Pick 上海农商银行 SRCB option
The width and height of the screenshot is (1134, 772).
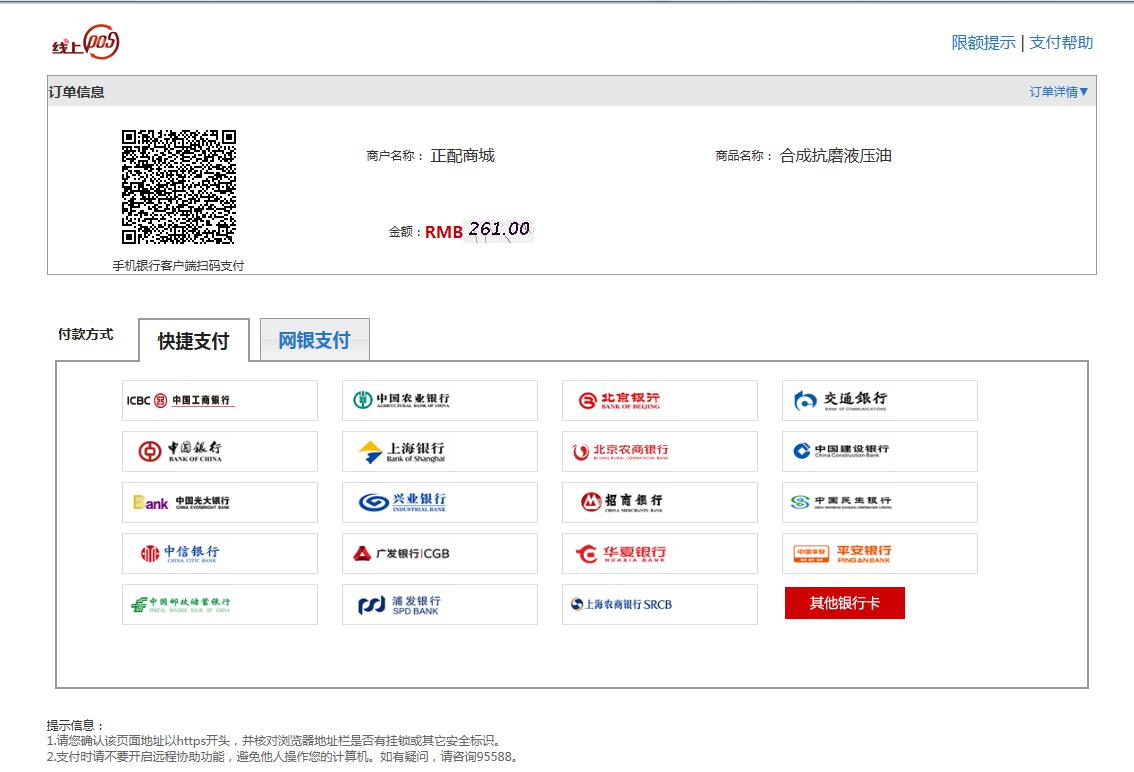coord(660,604)
